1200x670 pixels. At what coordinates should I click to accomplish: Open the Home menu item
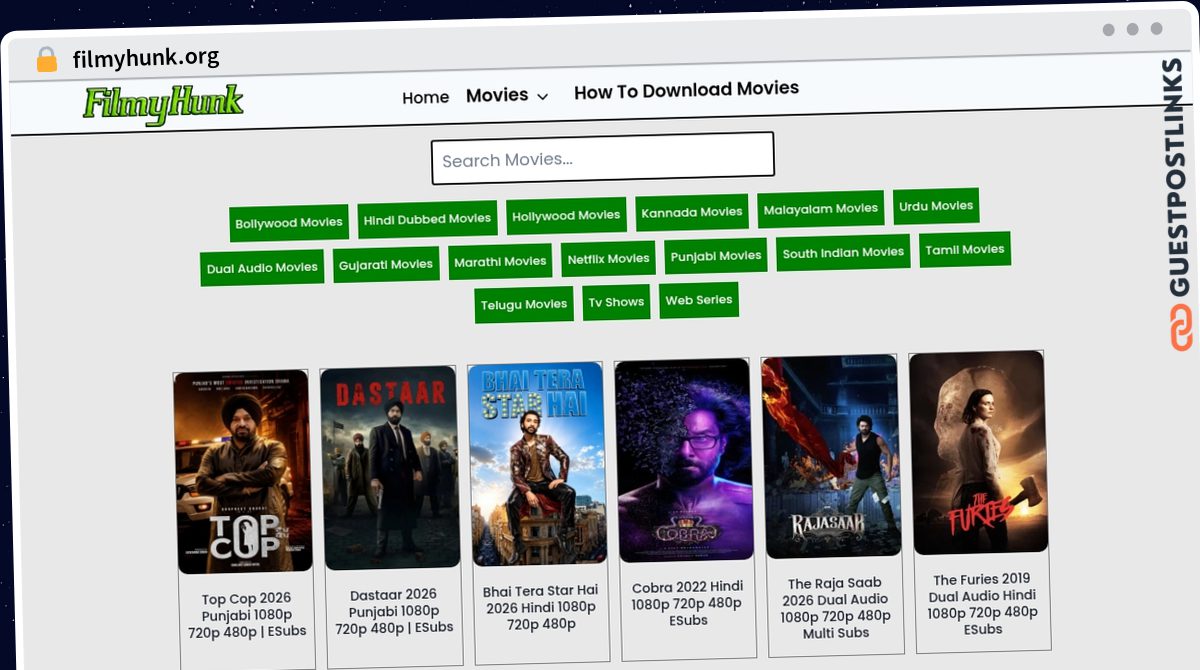pos(426,97)
